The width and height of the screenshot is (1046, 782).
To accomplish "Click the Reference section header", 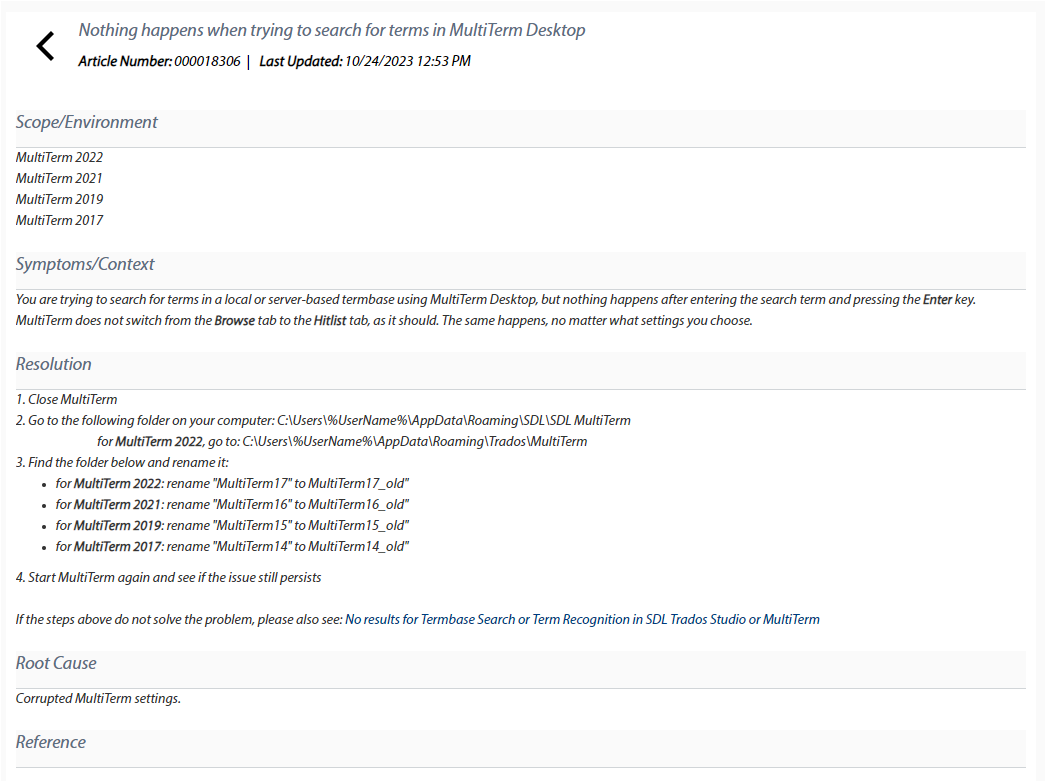I will tap(50, 742).
